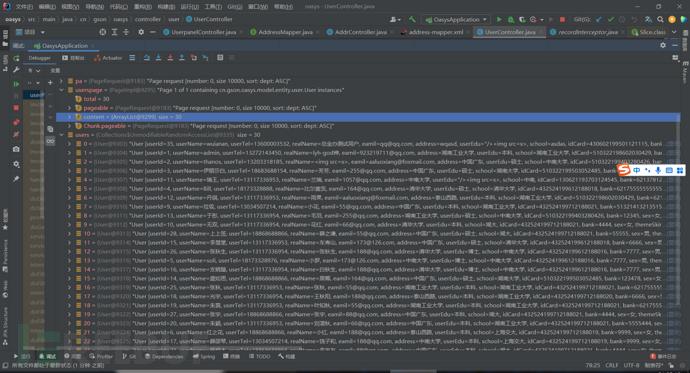Close the UserController.java editor tab
The image size is (690, 373).
(x=541, y=32)
